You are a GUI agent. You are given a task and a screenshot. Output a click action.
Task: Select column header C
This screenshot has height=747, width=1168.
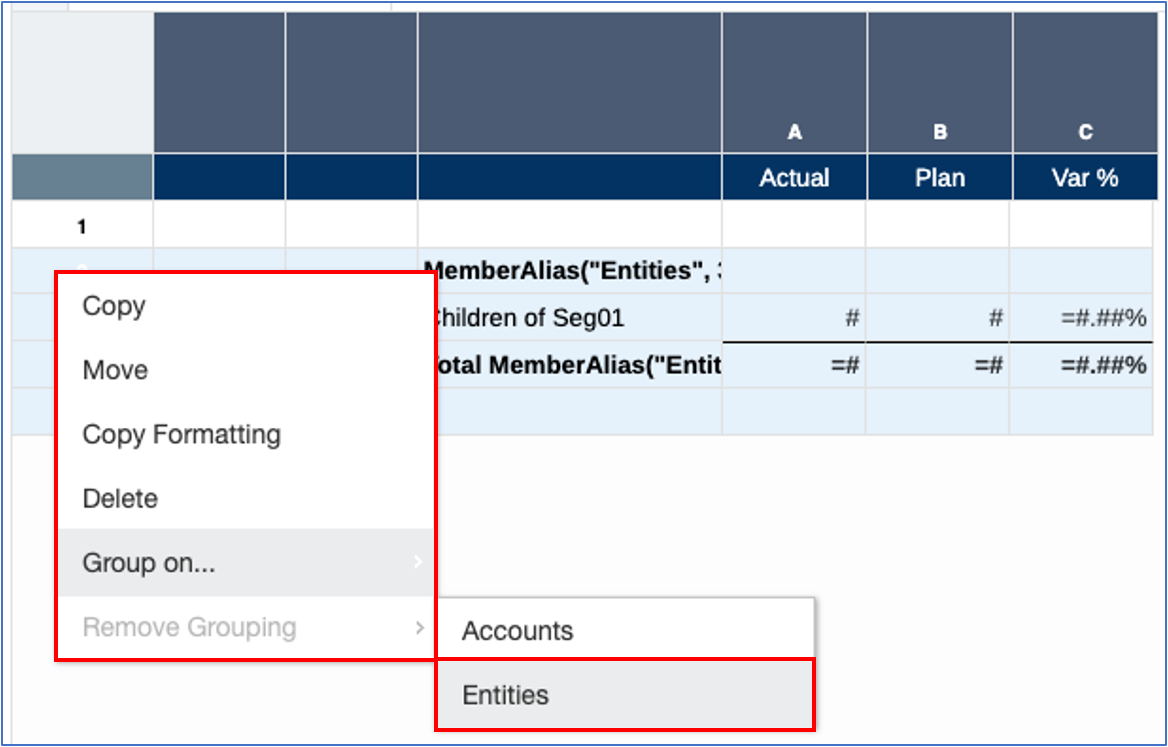pos(1088,131)
